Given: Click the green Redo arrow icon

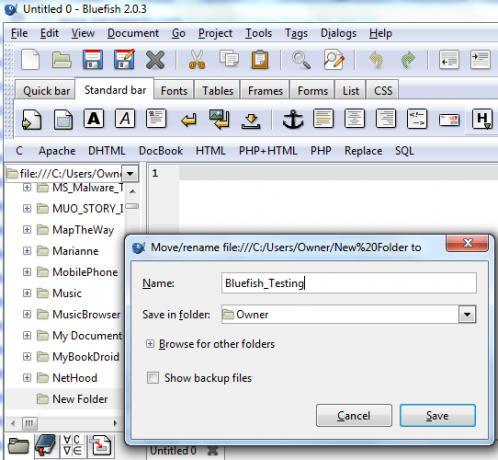Looking at the screenshot, I should click(x=408, y=60).
